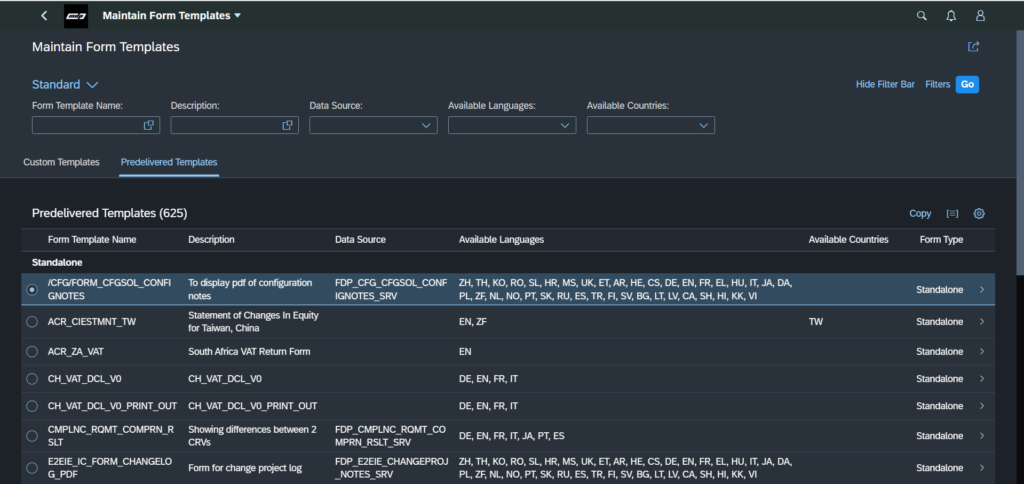The height and width of the screenshot is (484, 1024).
Task: Open the Available Countries dropdown
Action: pos(704,125)
